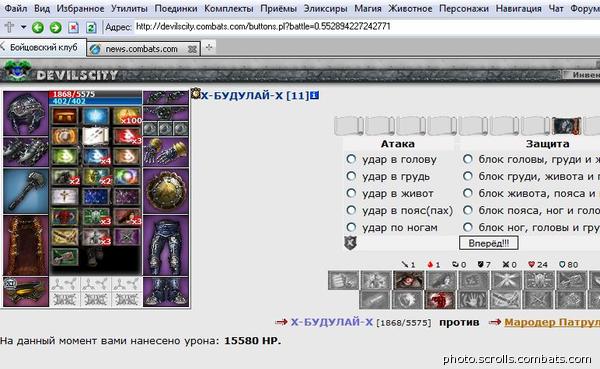Click the green page refresh icon
The image size is (600, 369).
91,28
